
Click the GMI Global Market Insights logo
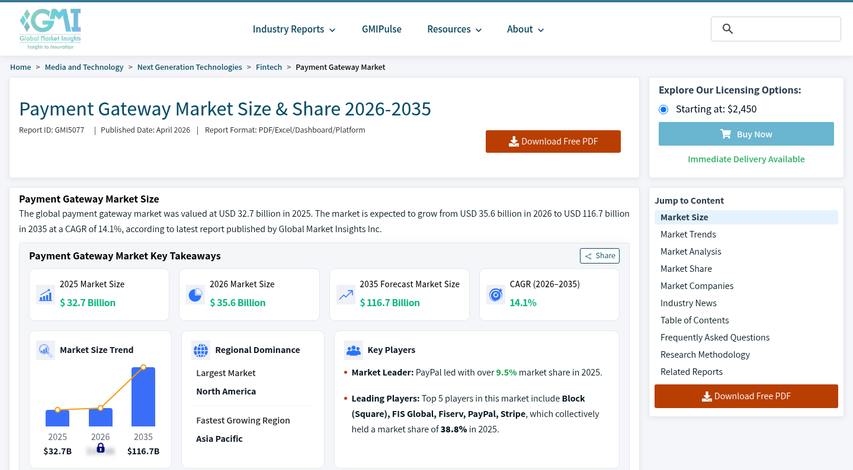(50, 29)
